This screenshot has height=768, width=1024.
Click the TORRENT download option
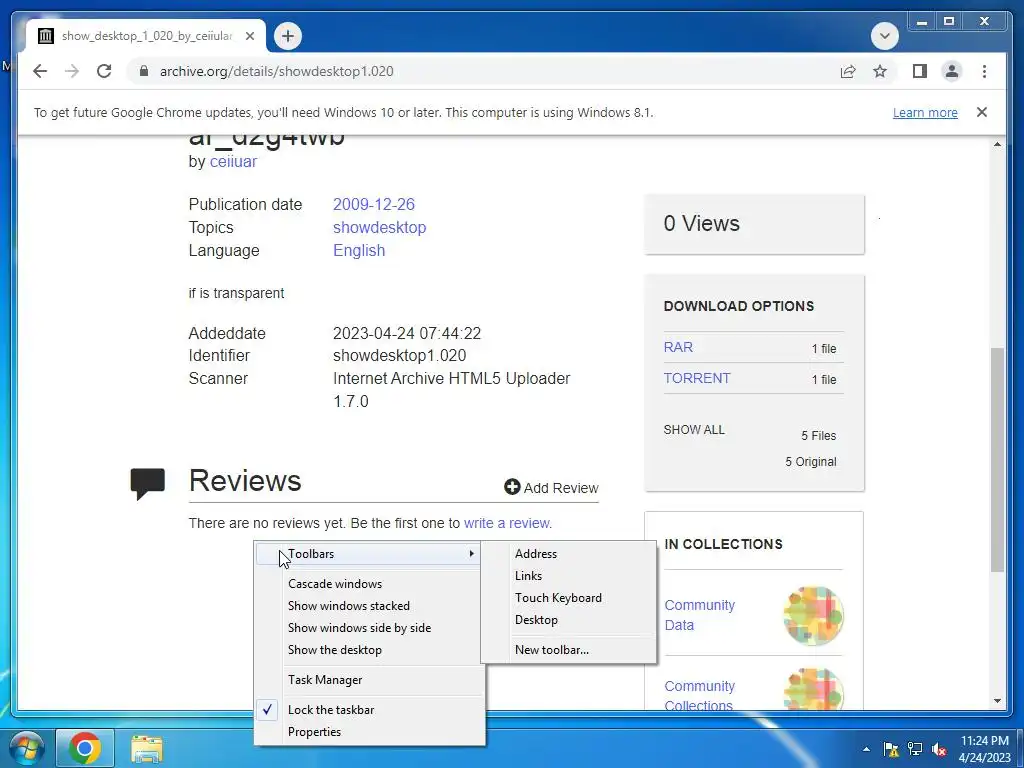click(697, 378)
